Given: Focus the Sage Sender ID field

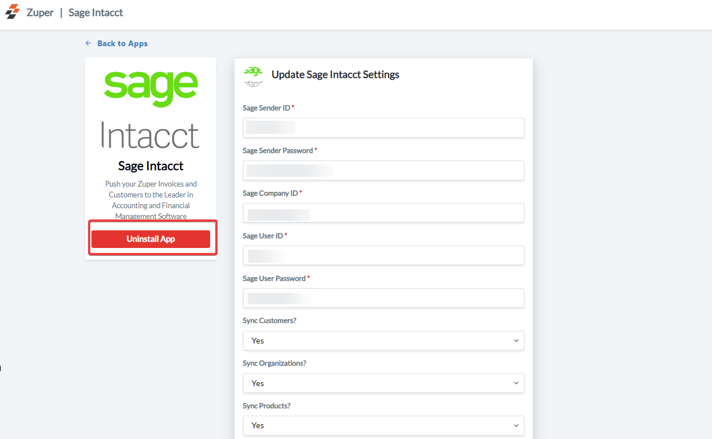Looking at the screenshot, I should point(383,128).
